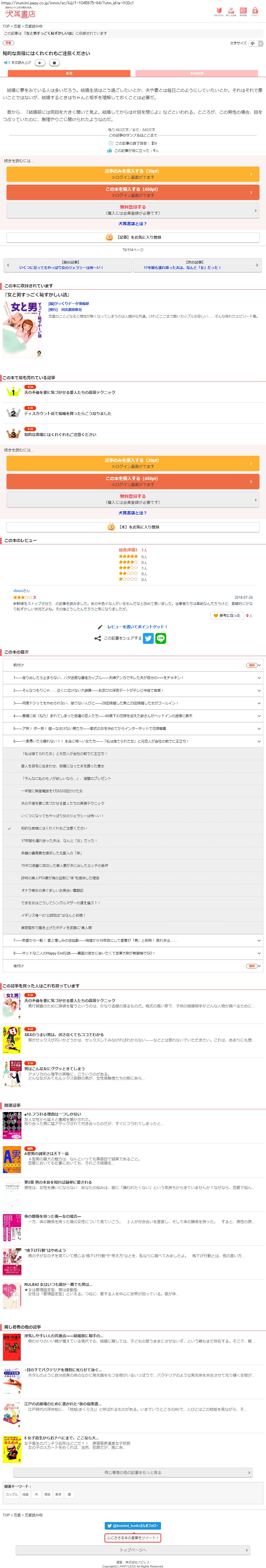Expand chapter 7 in table of contents
Screen dimensions: 266x1568
tap(259, 940)
